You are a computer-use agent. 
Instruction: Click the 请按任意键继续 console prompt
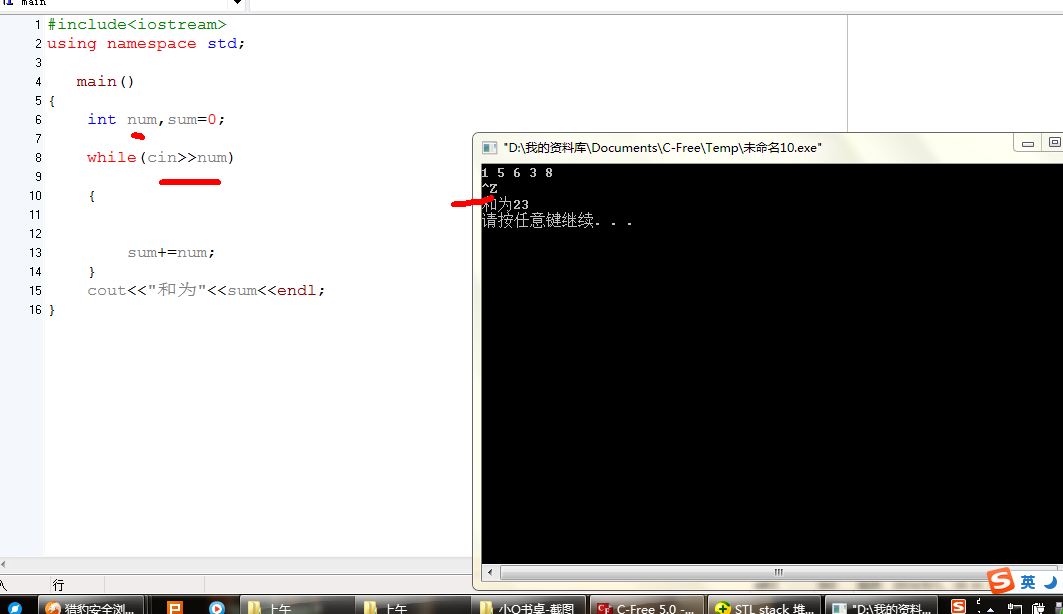557,220
